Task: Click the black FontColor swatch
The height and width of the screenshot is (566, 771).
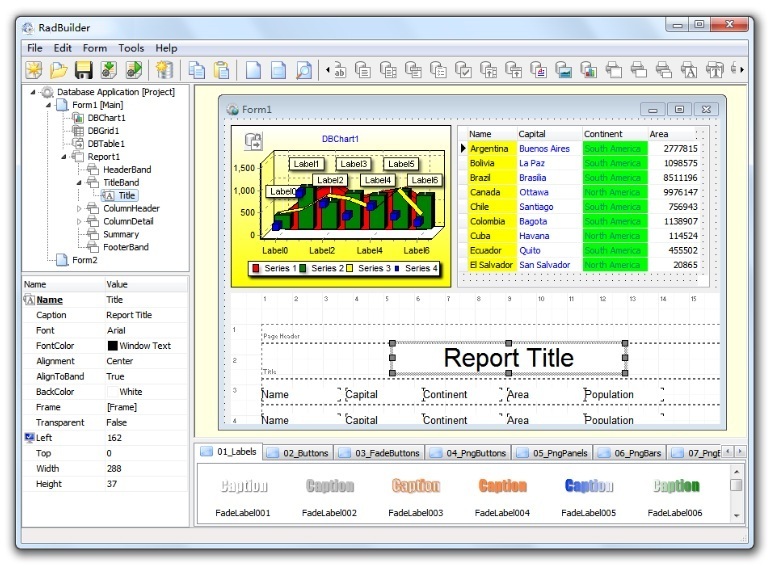Action: click(x=113, y=346)
